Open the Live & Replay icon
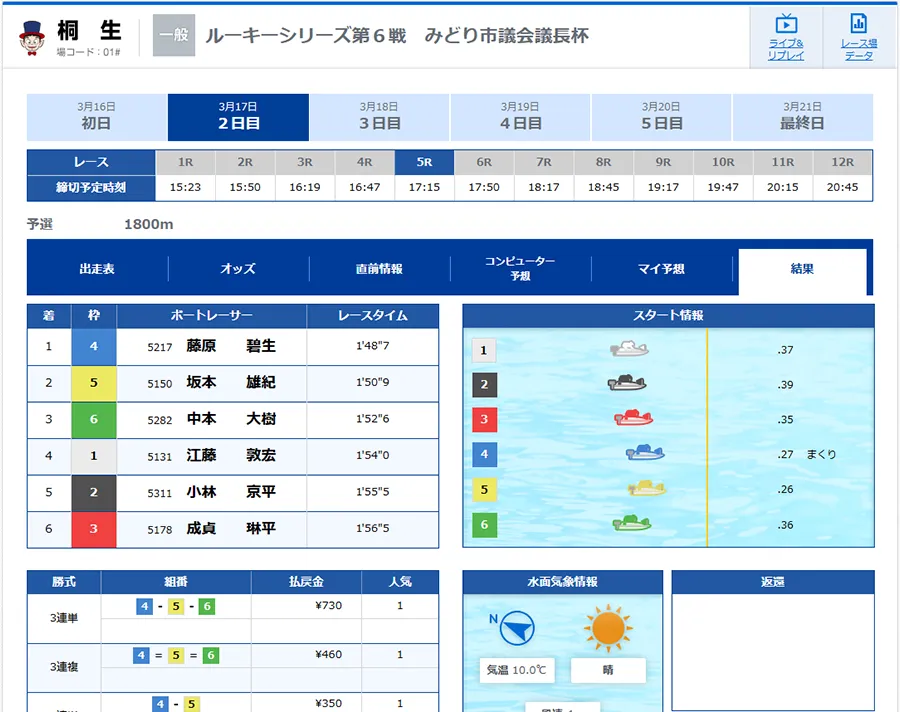900x712 pixels. 786,37
